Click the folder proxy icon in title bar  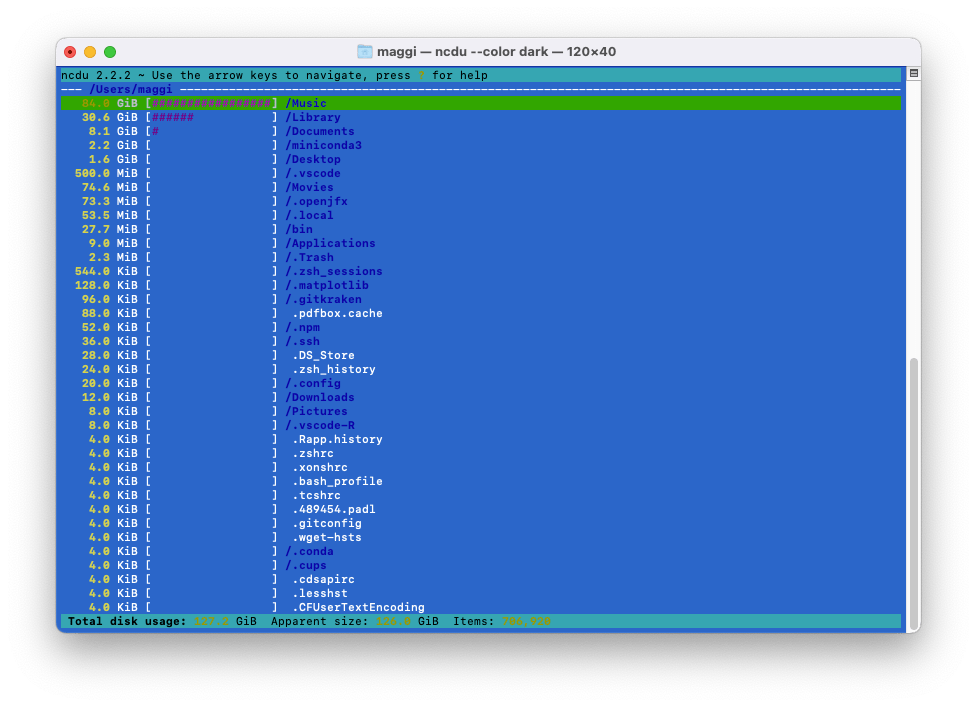[365, 52]
